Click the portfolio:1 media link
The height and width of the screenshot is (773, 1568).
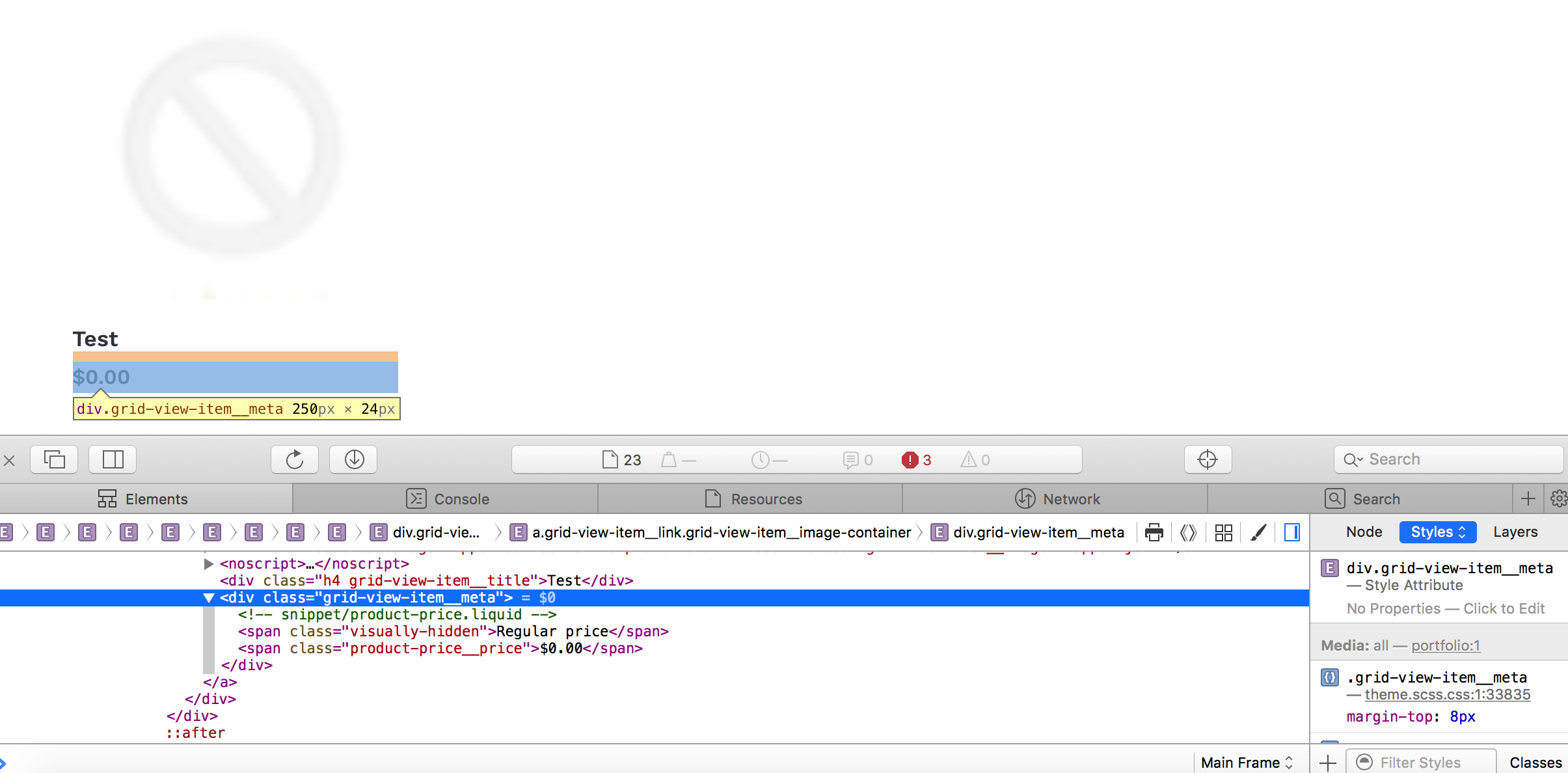point(1447,645)
